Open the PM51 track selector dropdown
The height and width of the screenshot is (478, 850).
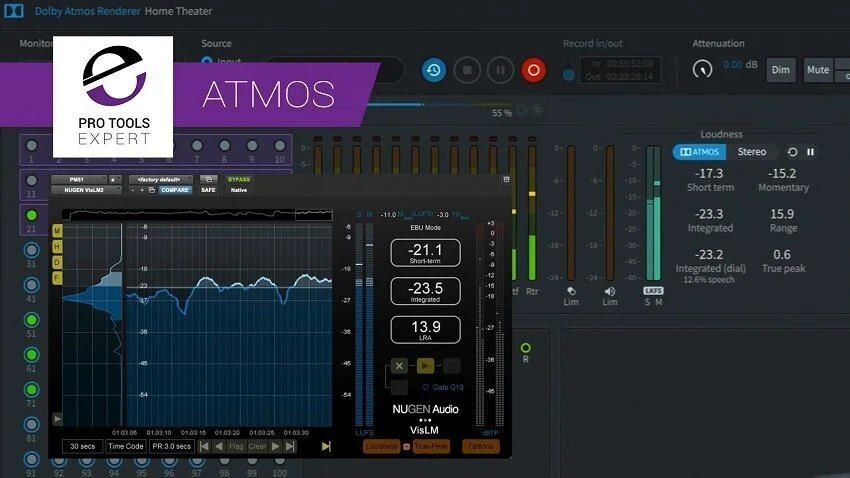coord(79,179)
